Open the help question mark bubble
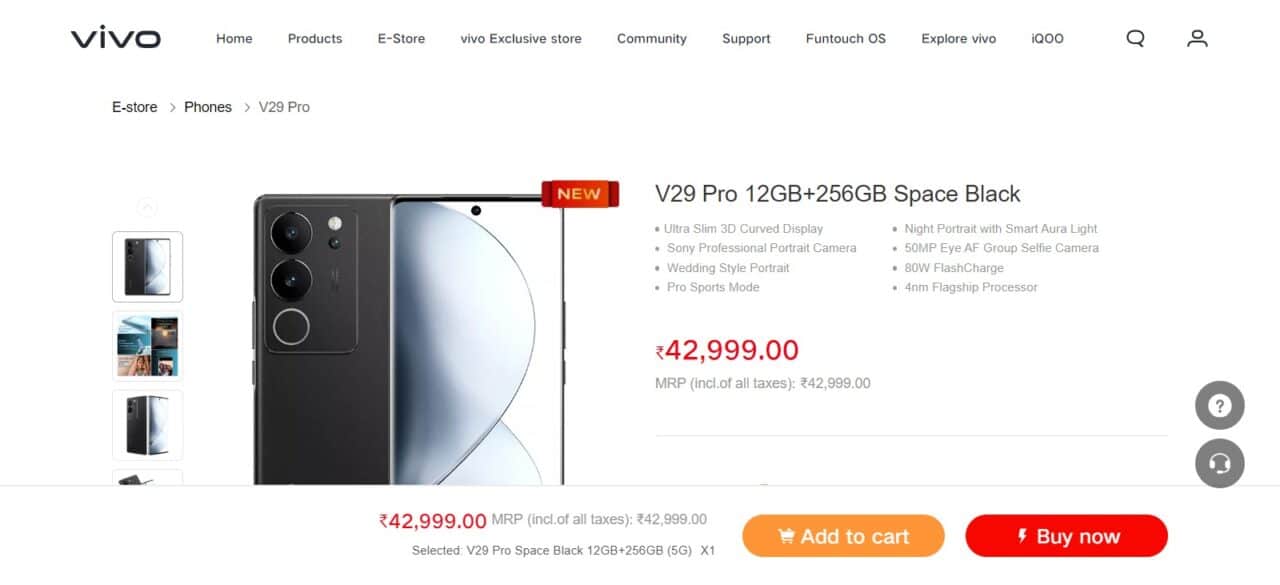 [x=1220, y=406]
